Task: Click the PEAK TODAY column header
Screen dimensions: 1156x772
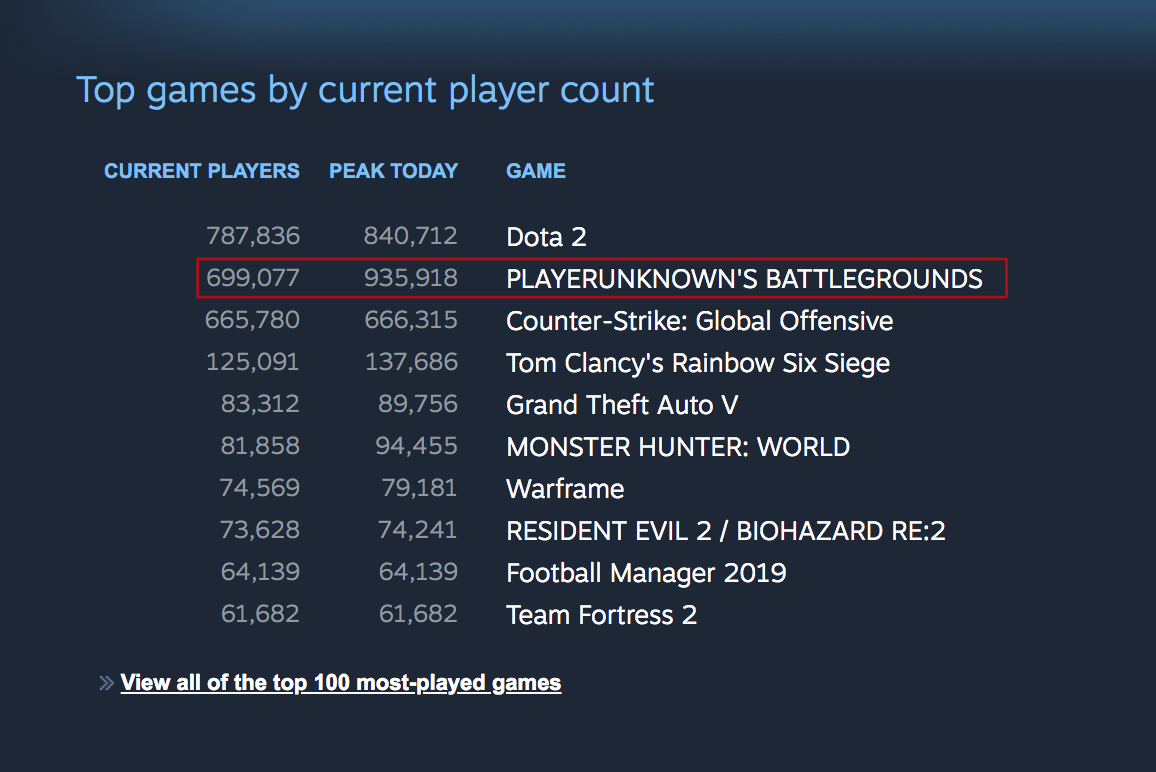Action: [x=393, y=171]
